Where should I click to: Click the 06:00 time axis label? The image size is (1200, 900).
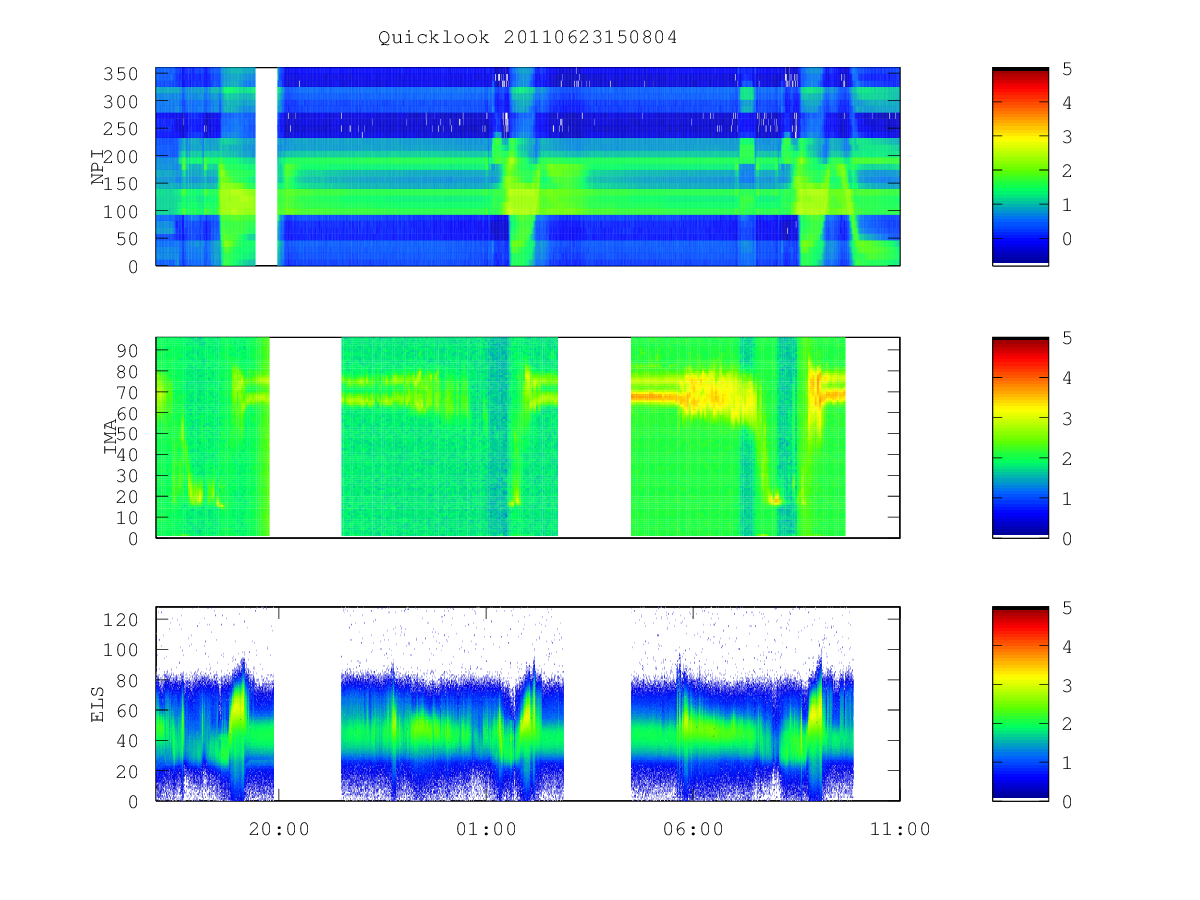coord(693,829)
